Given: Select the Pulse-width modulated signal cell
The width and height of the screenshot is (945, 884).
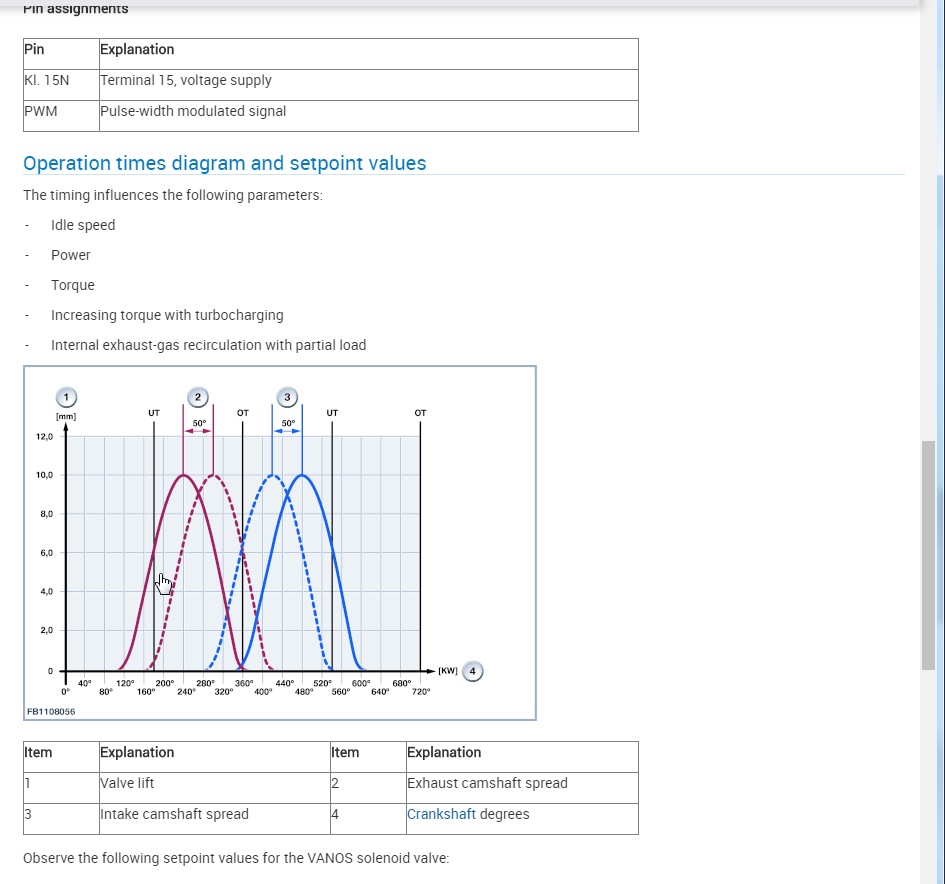Looking at the screenshot, I should (193, 111).
